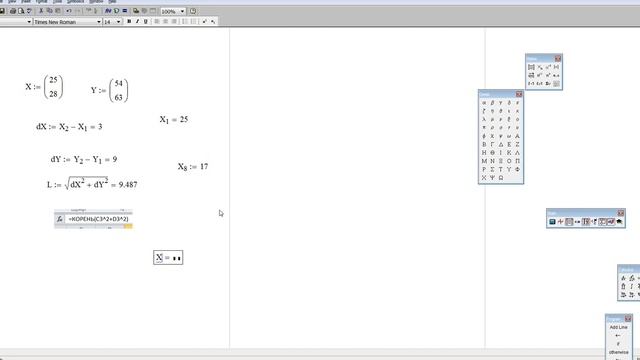Image resolution: width=640 pixels, height=360 pixels.
Task: Set Center alignment in format bar
Action: pyautogui.click(x=165, y=21)
